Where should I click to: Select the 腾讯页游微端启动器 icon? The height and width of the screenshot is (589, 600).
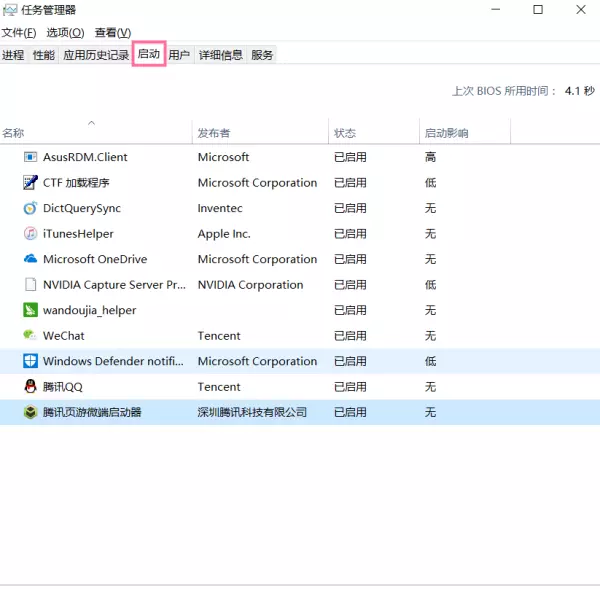tap(30, 412)
